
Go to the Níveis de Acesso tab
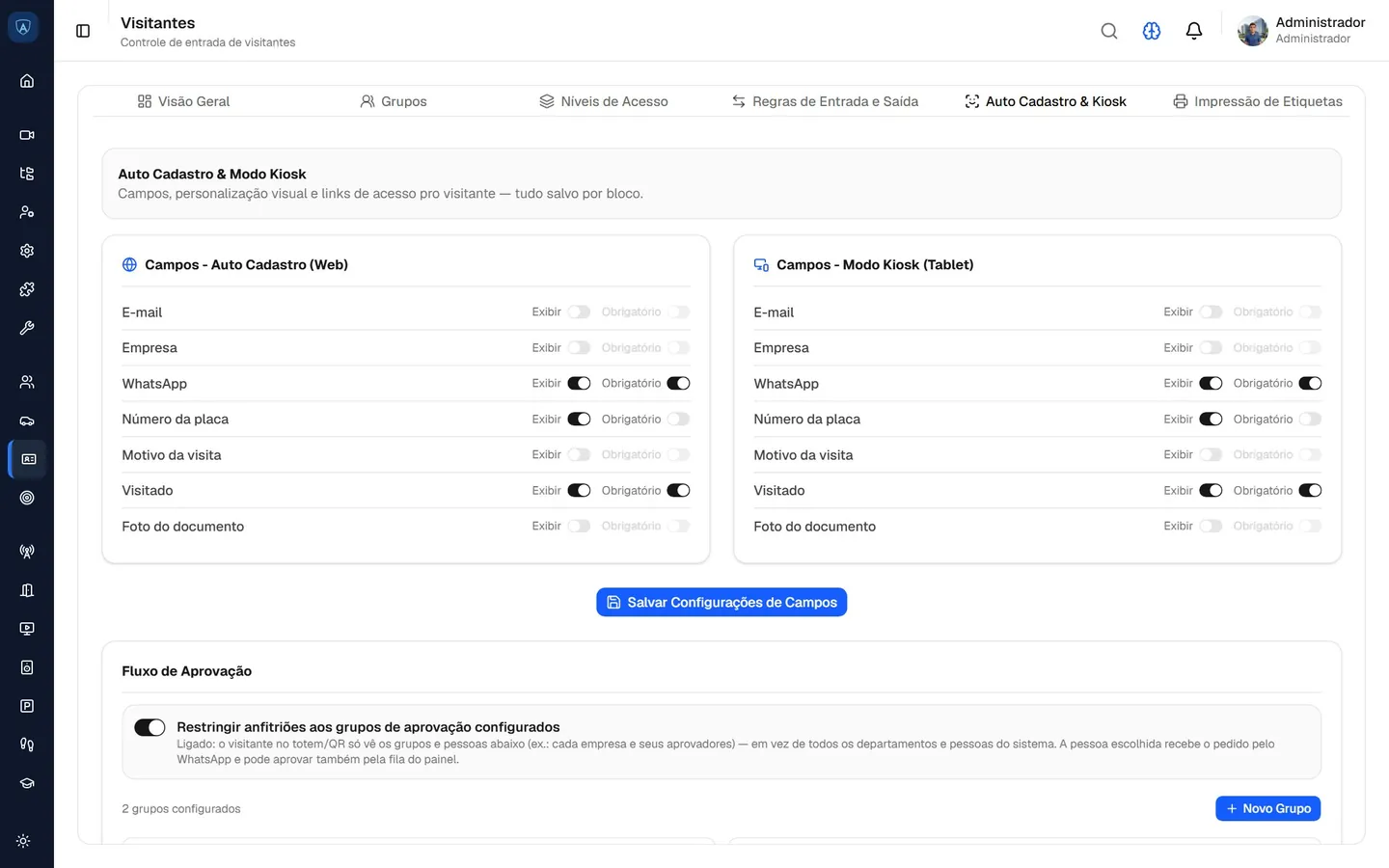(604, 101)
